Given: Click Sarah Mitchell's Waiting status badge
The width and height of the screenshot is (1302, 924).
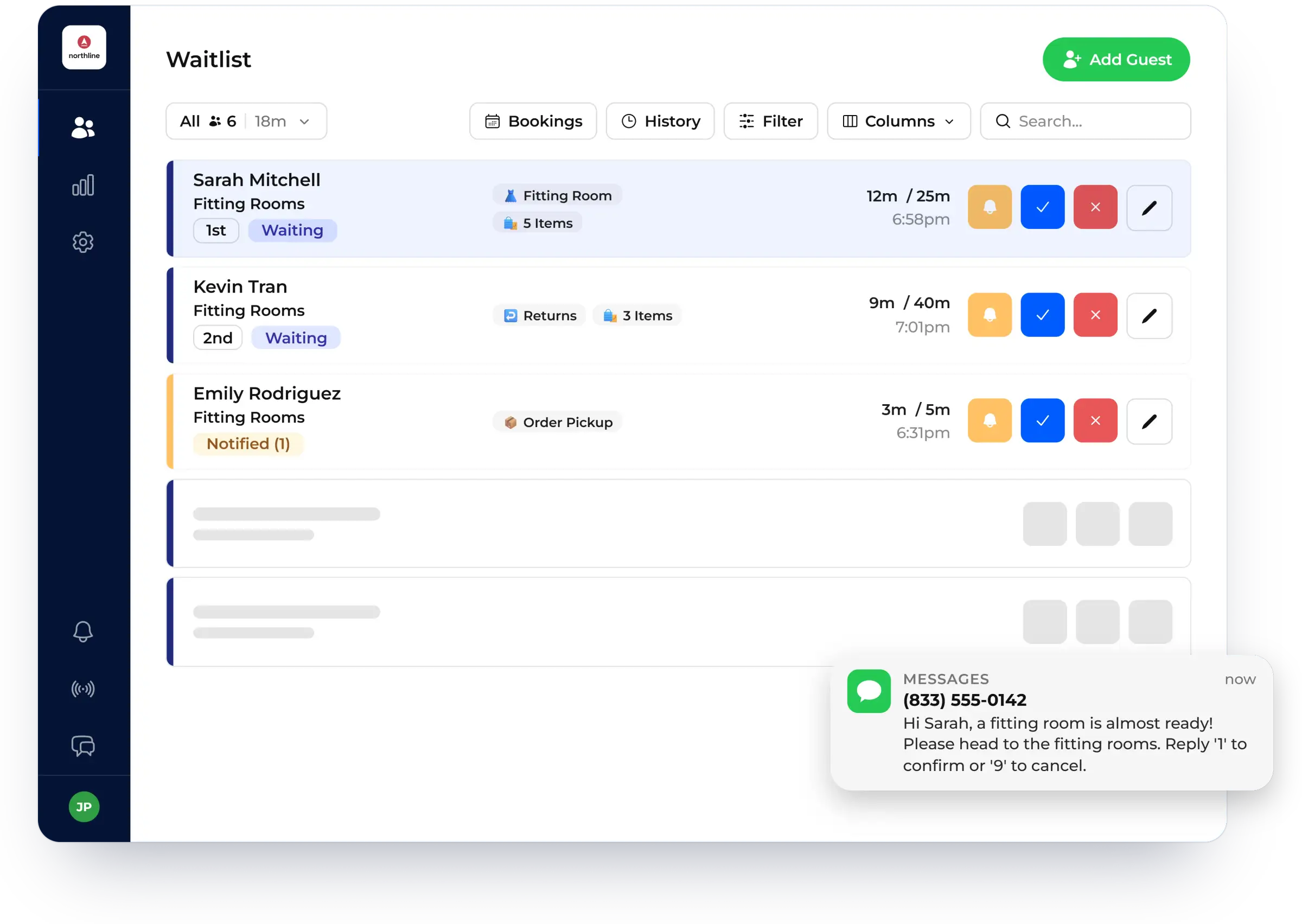Looking at the screenshot, I should pyautogui.click(x=292, y=231).
